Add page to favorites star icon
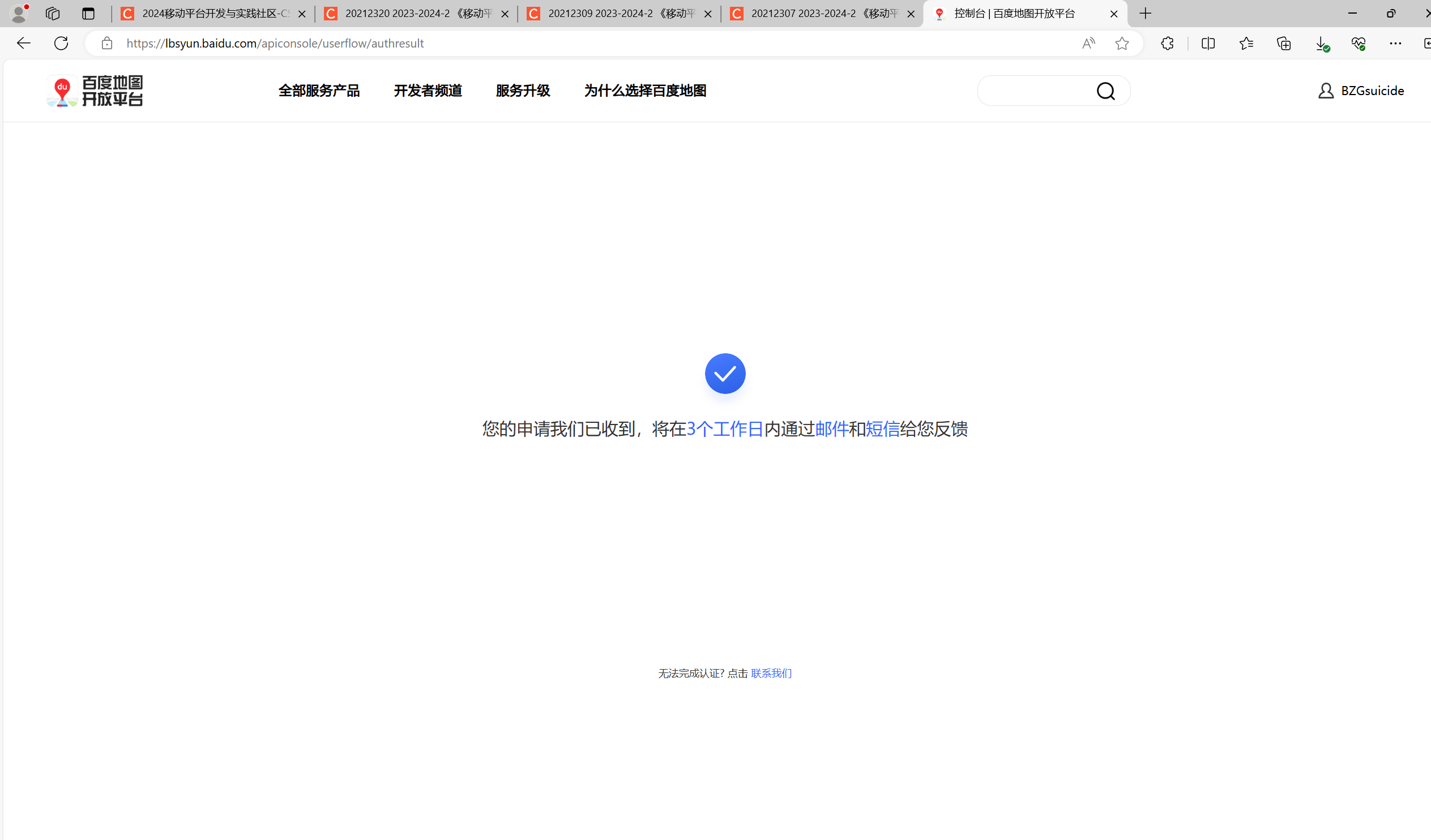The image size is (1431, 840). 1121,43
